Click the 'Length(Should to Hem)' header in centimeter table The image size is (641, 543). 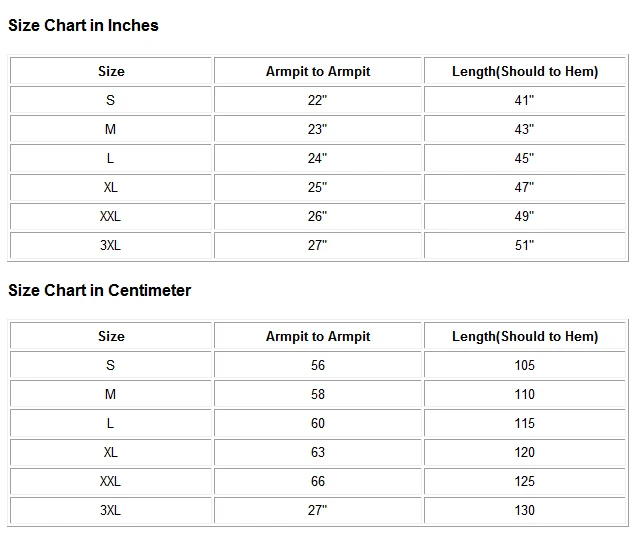[x=525, y=336]
